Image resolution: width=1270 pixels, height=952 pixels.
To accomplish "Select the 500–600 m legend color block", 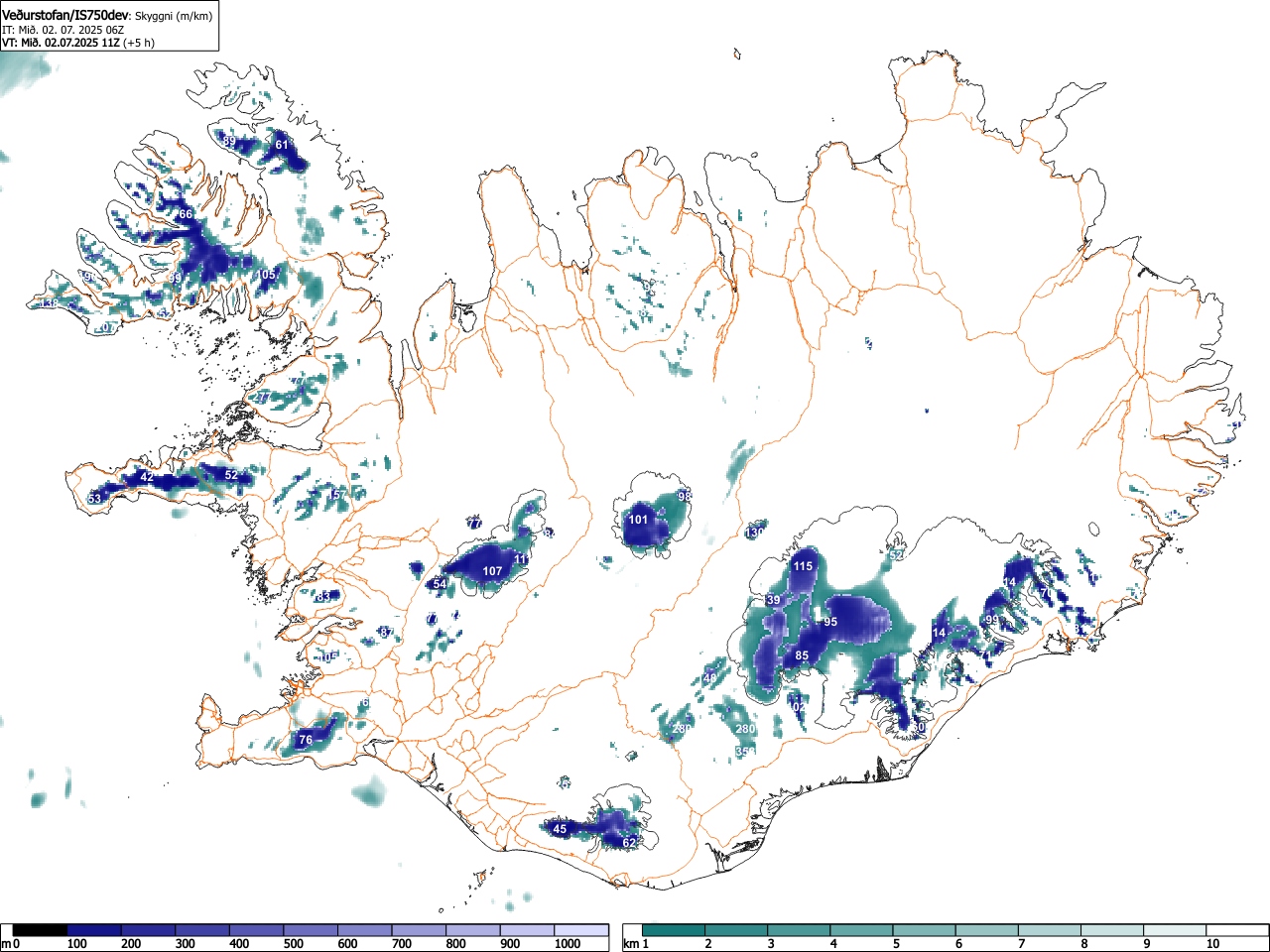I will coord(311,930).
